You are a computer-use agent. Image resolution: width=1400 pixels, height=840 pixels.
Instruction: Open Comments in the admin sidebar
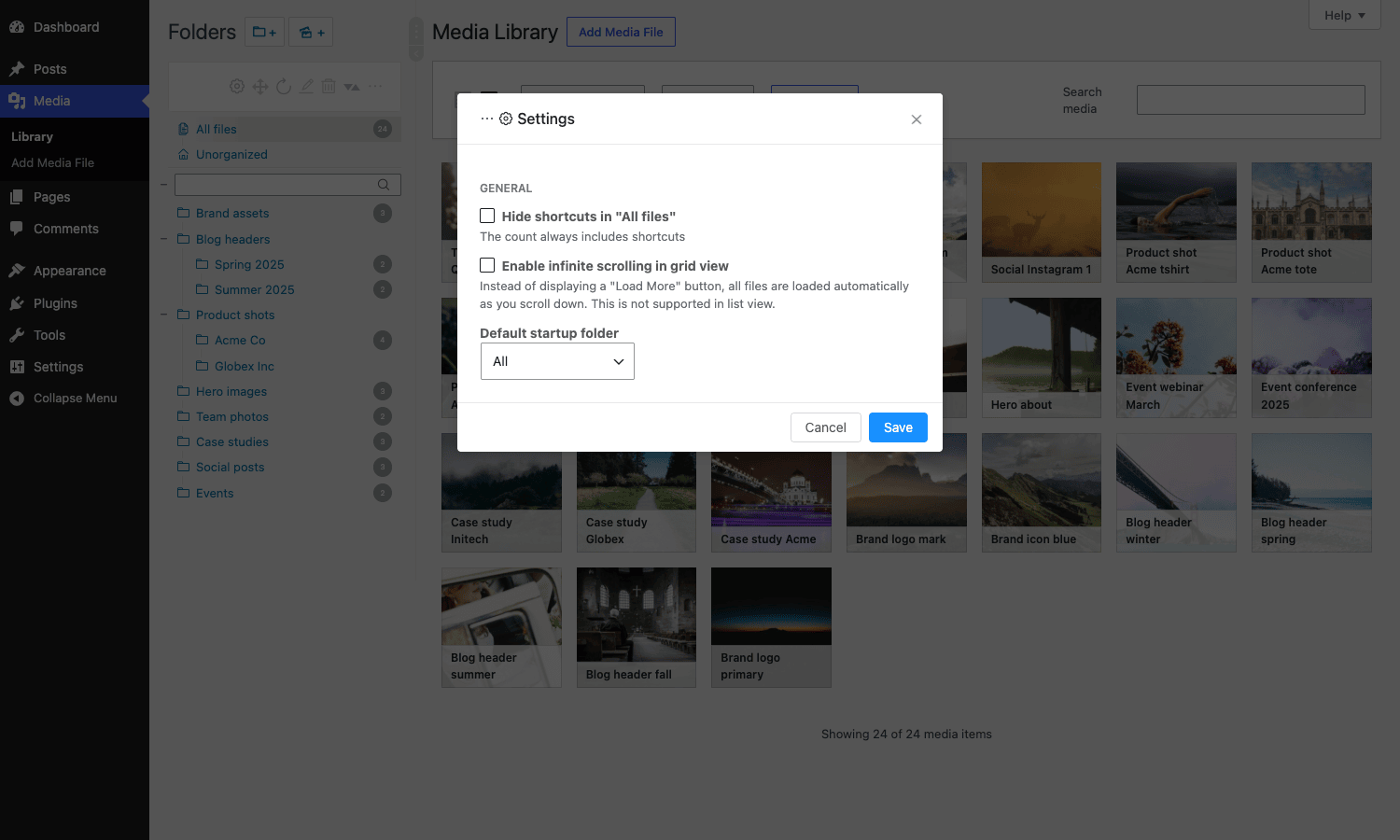point(75,229)
